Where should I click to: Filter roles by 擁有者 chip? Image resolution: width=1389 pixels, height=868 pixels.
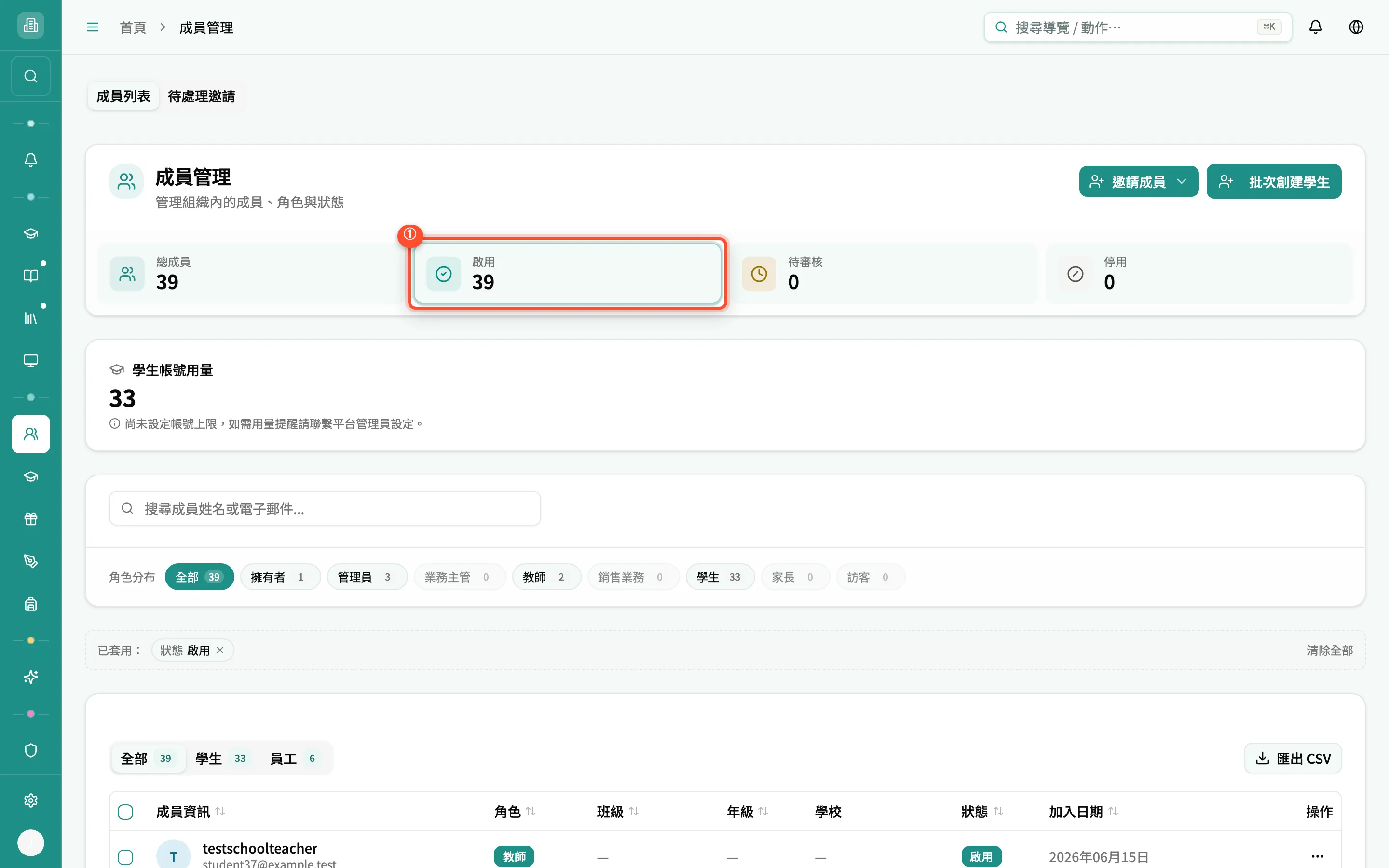tap(280, 577)
